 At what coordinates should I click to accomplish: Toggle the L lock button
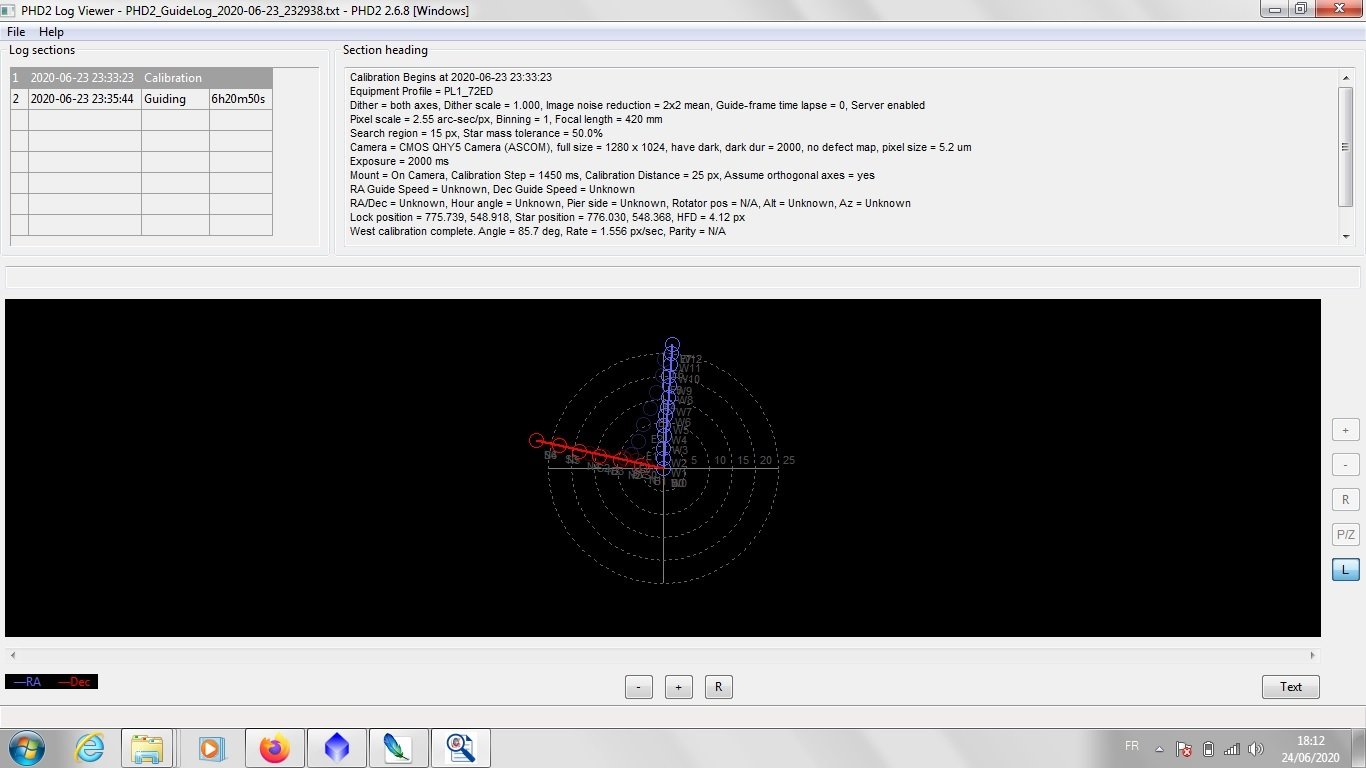coord(1345,570)
